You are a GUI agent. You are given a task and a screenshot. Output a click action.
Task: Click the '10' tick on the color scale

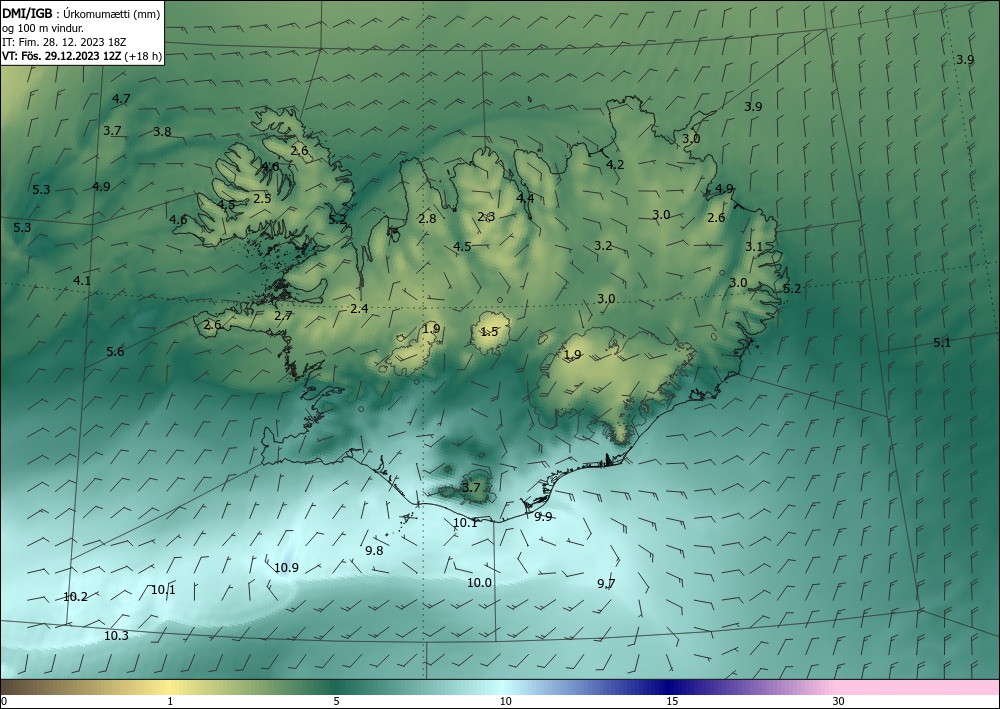pos(505,701)
